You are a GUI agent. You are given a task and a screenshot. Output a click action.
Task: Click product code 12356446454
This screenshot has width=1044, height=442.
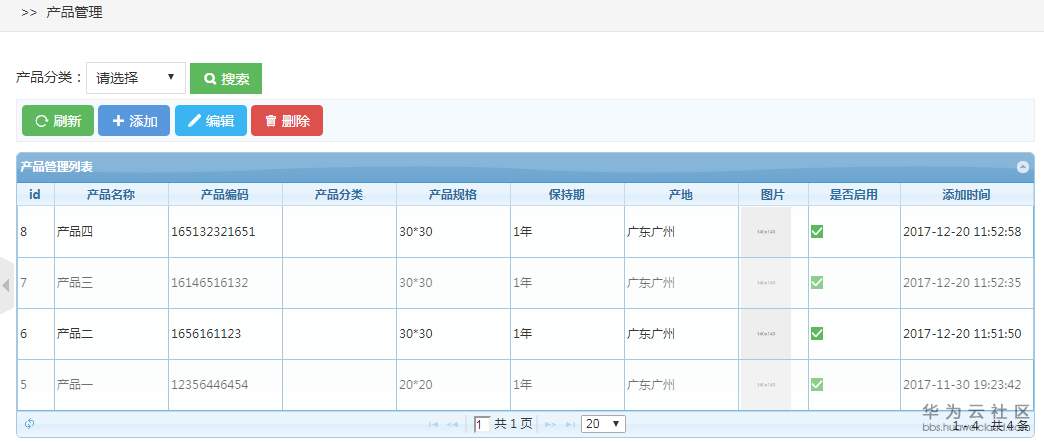[x=210, y=385]
